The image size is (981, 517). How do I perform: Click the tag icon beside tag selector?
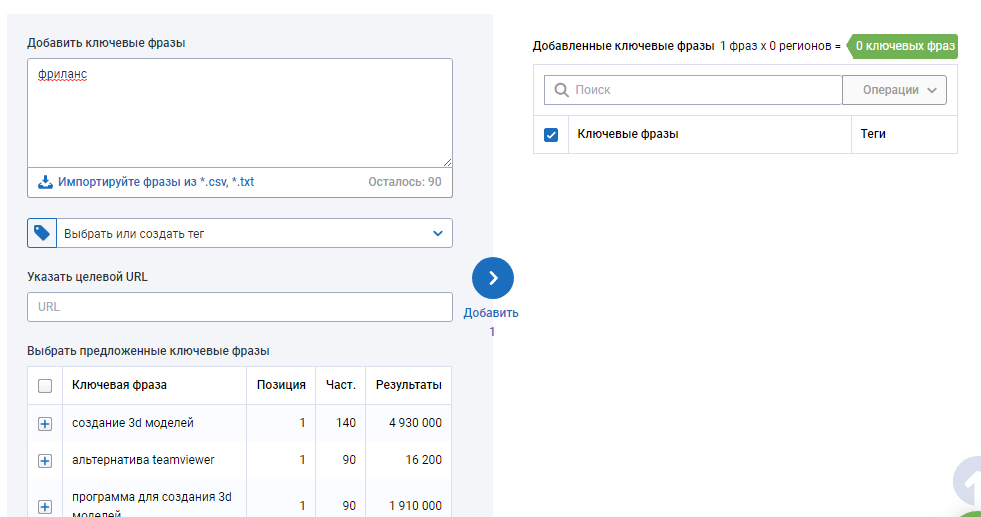tap(42, 233)
